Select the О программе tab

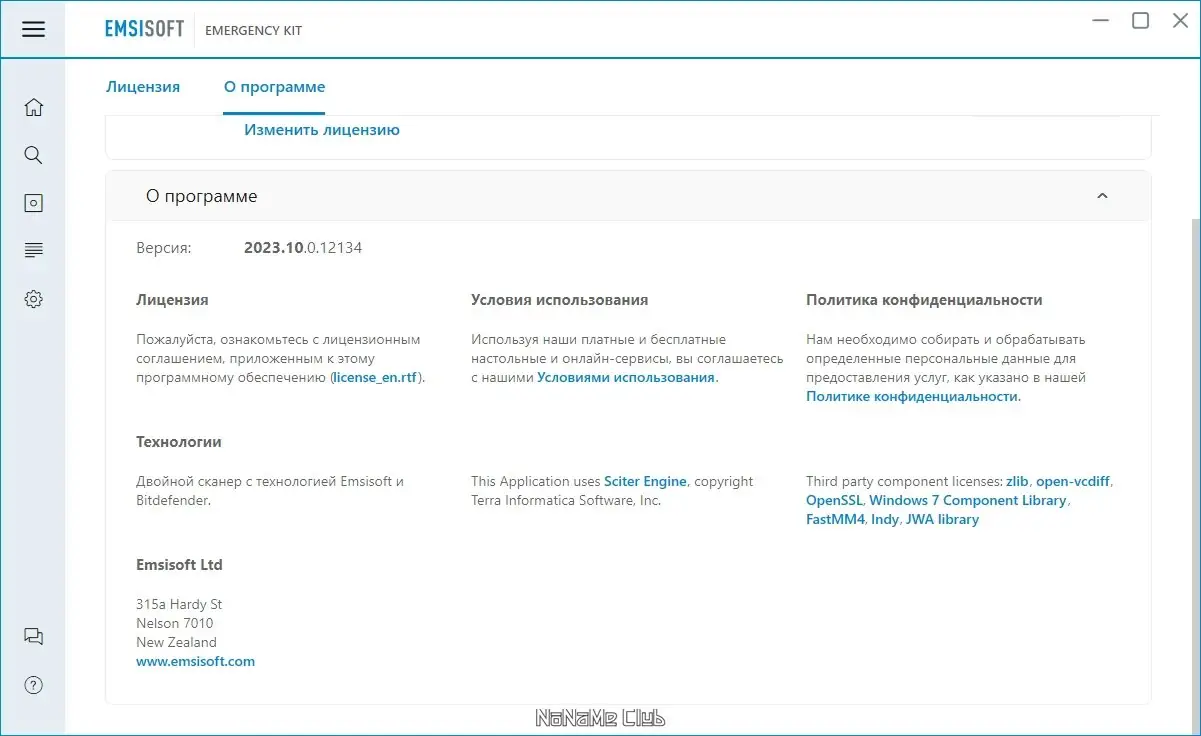tap(274, 87)
